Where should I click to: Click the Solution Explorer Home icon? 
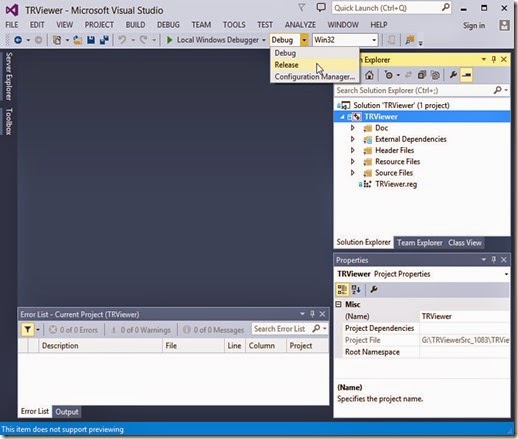[369, 75]
